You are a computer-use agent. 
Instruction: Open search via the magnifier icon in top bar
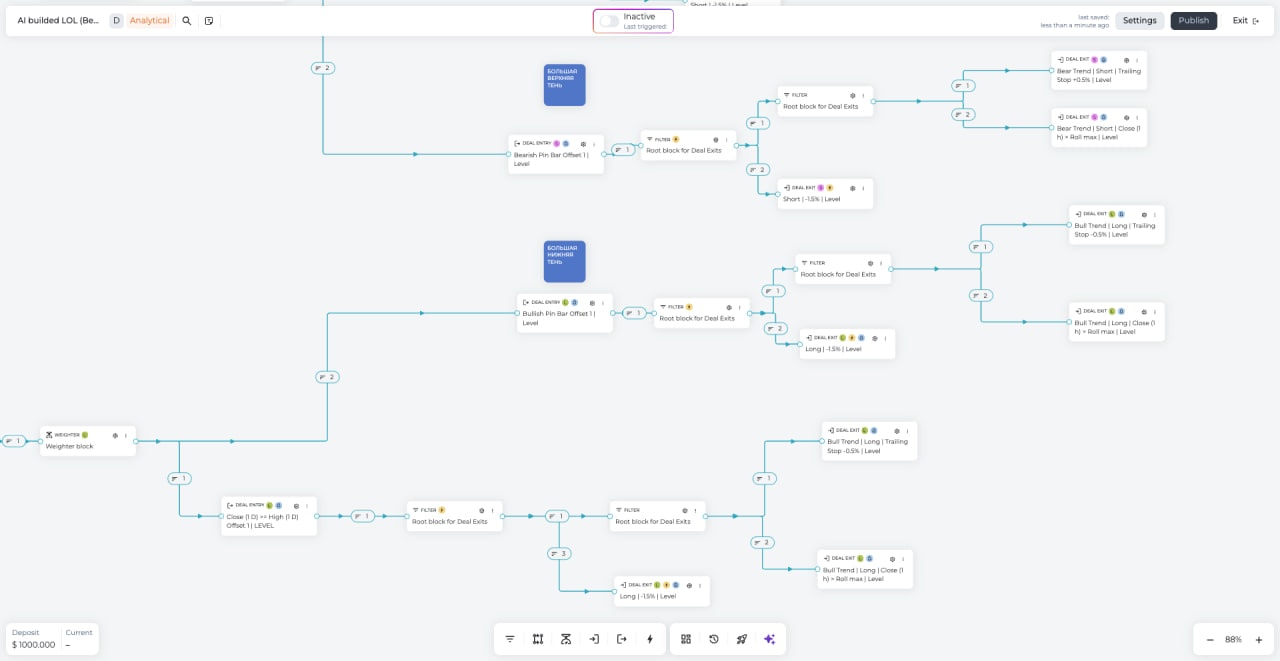click(x=186, y=20)
